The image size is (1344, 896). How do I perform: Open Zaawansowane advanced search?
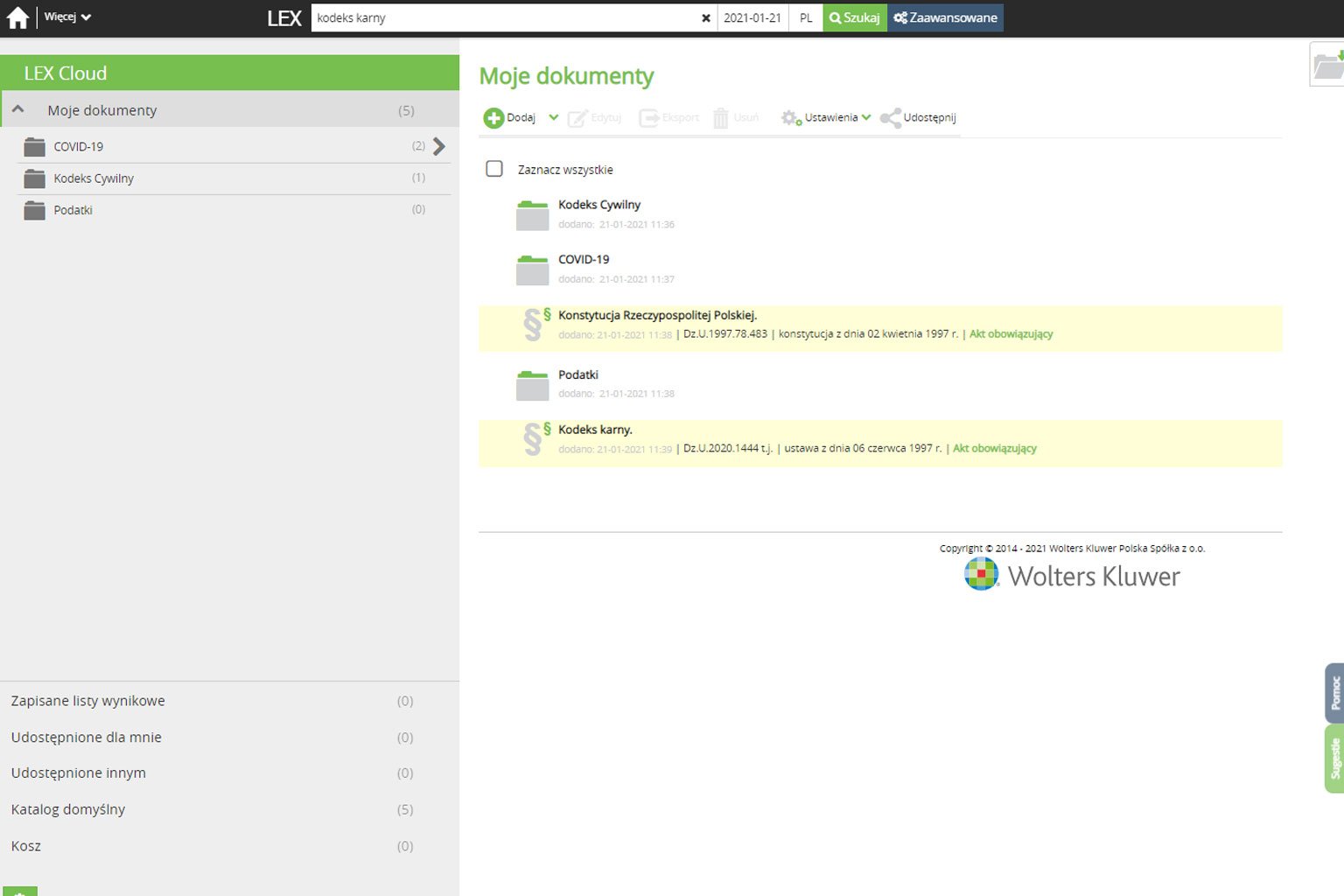click(945, 17)
